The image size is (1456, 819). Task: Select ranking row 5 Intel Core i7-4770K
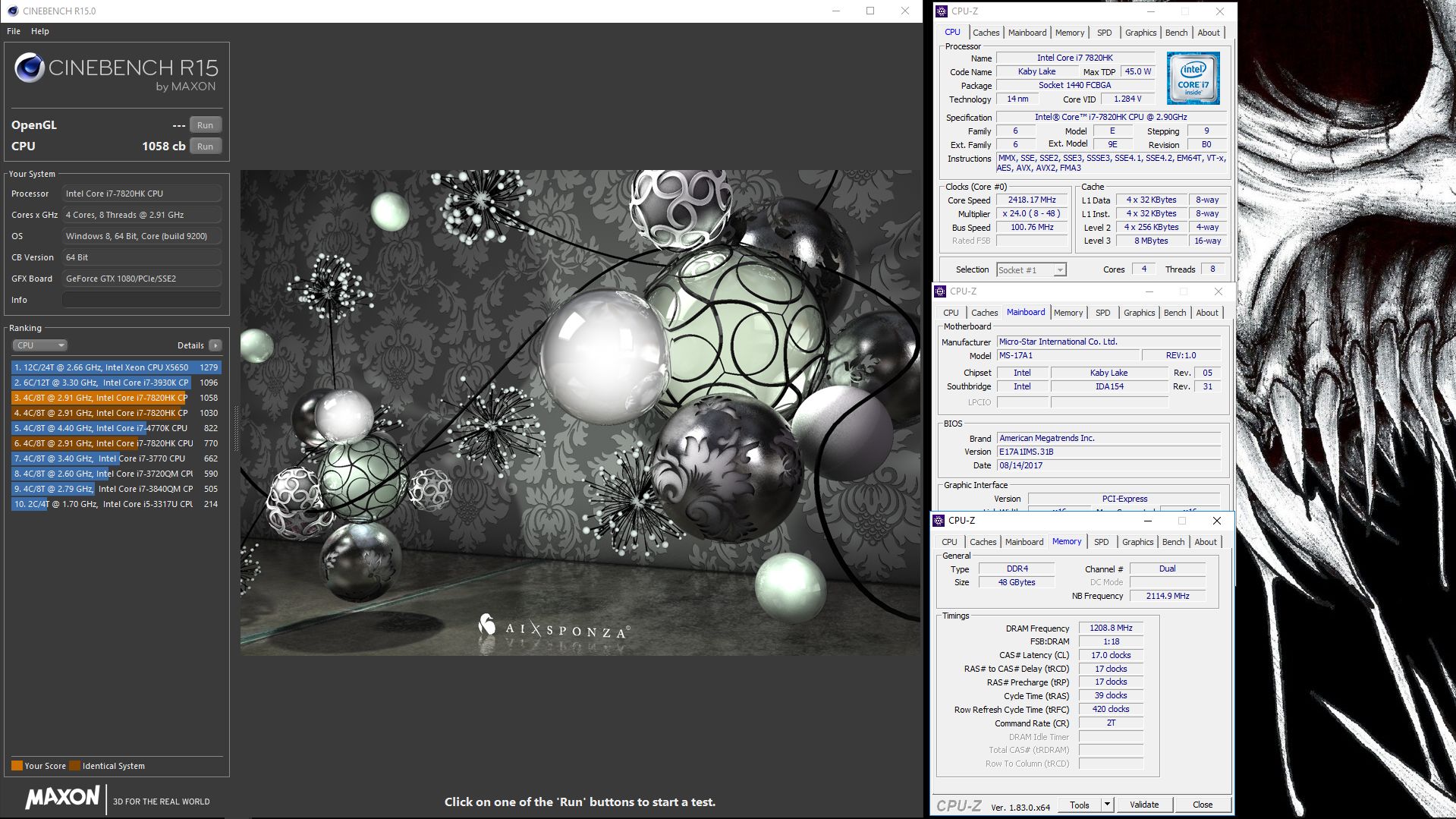(116, 428)
